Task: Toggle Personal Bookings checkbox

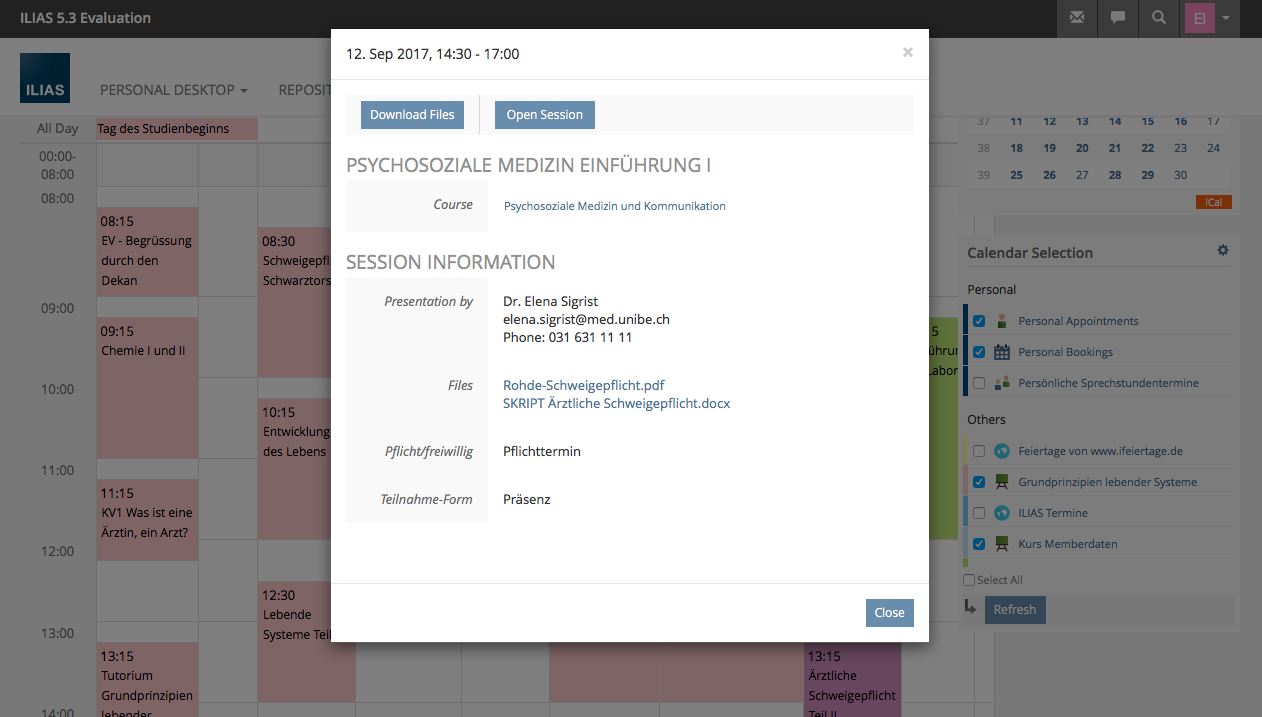Action: point(979,352)
